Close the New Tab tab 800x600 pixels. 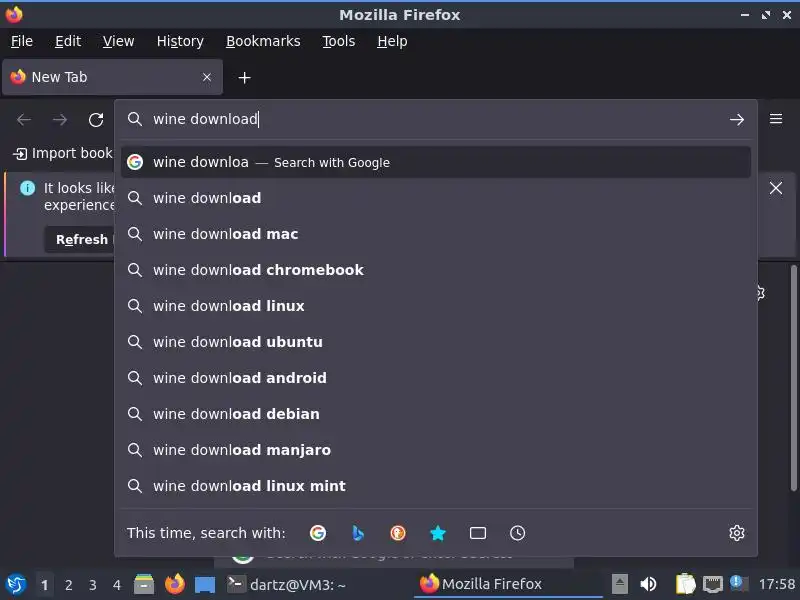[x=207, y=77]
